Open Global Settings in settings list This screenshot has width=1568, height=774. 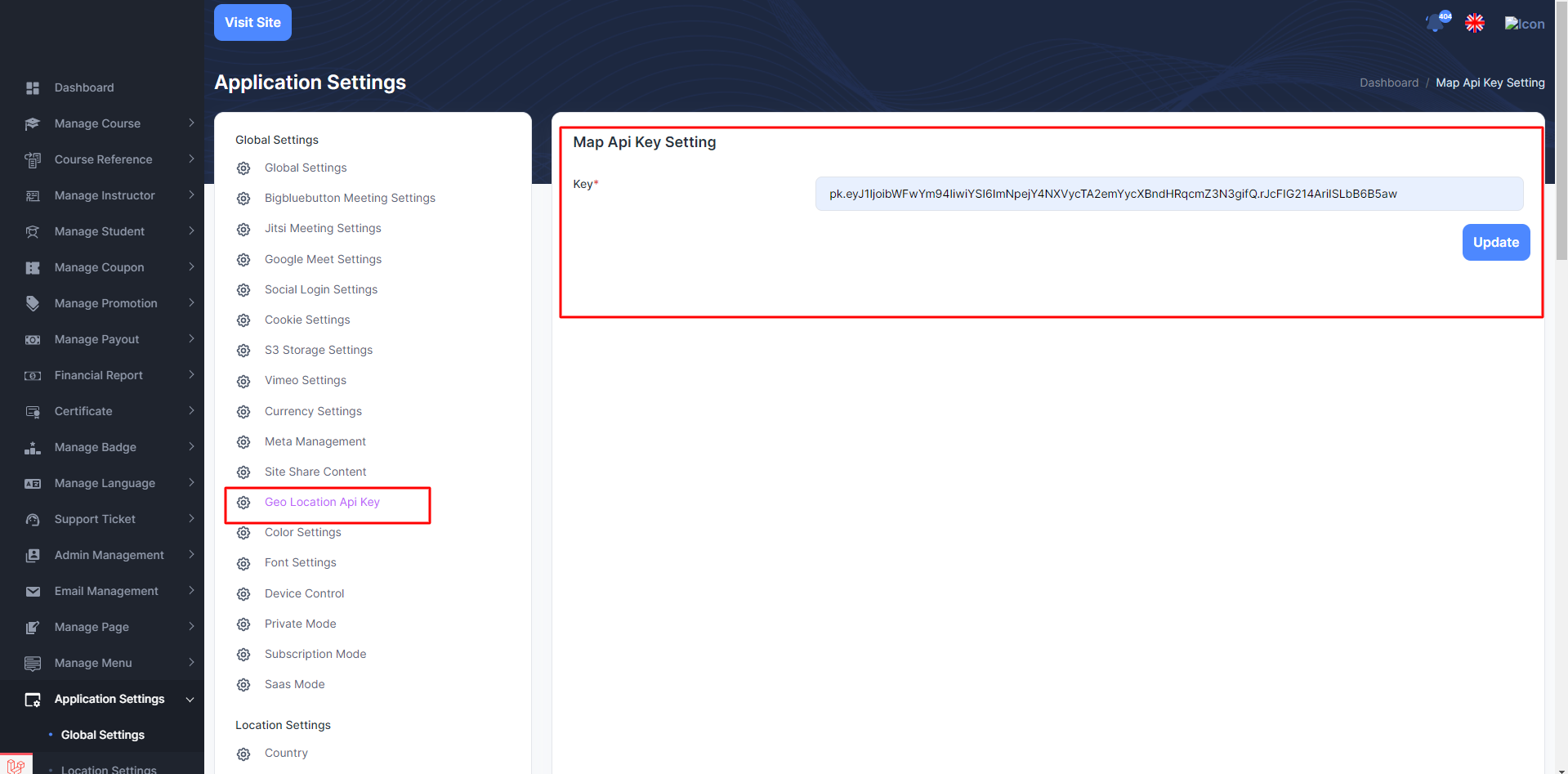coord(306,168)
